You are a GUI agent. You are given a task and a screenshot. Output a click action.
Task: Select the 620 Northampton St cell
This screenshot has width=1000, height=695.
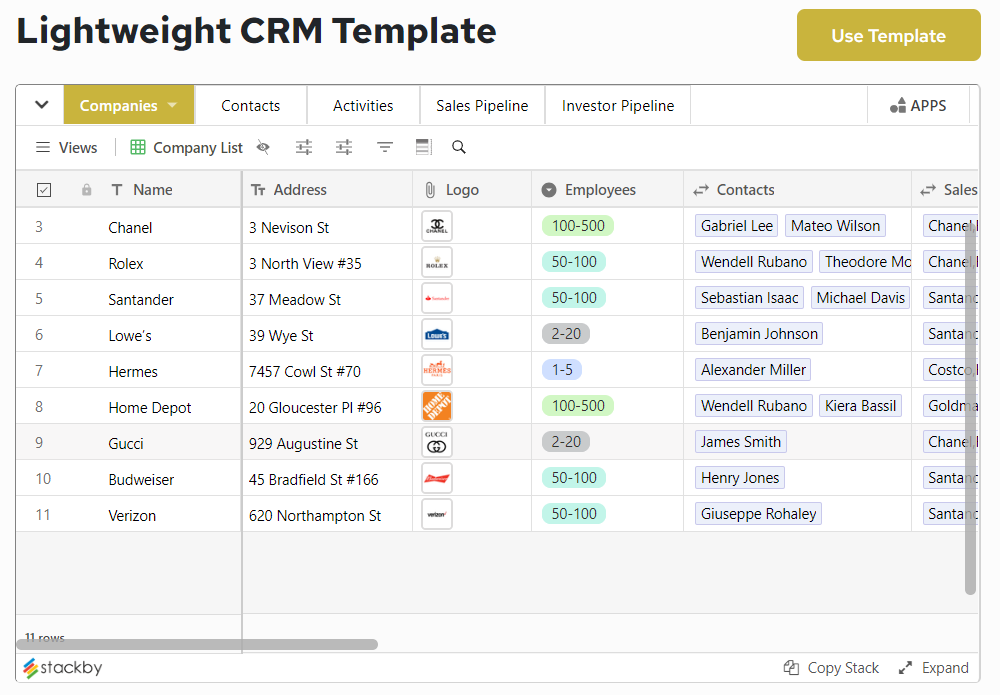pyautogui.click(x=328, y=515)
